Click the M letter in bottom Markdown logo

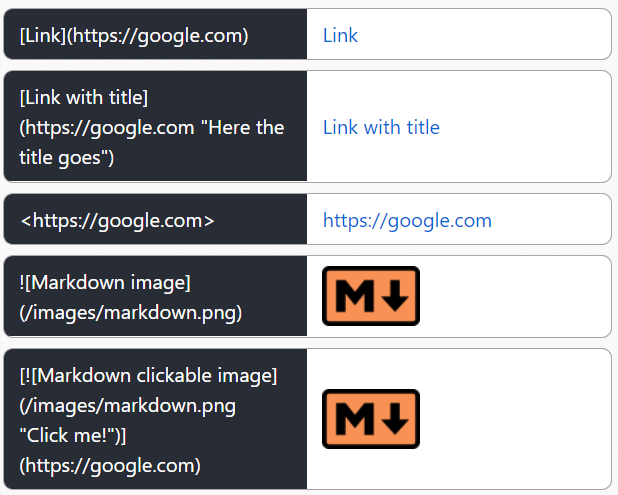point(355,419)
